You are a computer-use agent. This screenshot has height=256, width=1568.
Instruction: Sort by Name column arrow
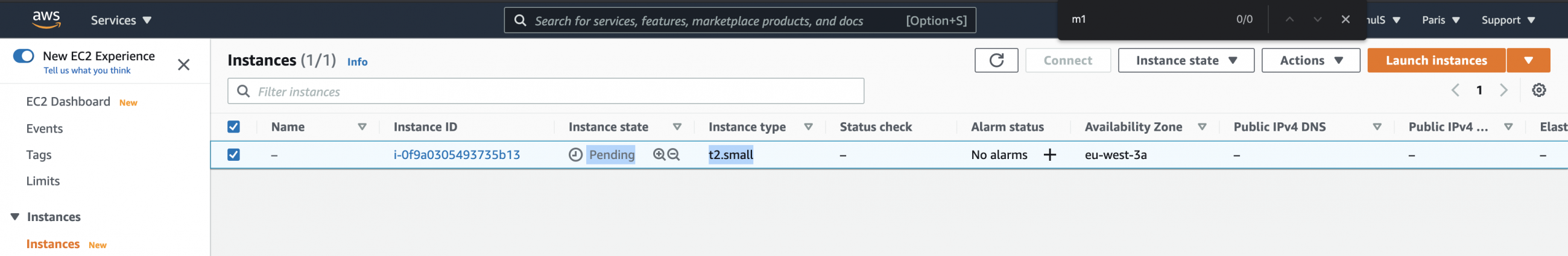(x=362, y=126)
